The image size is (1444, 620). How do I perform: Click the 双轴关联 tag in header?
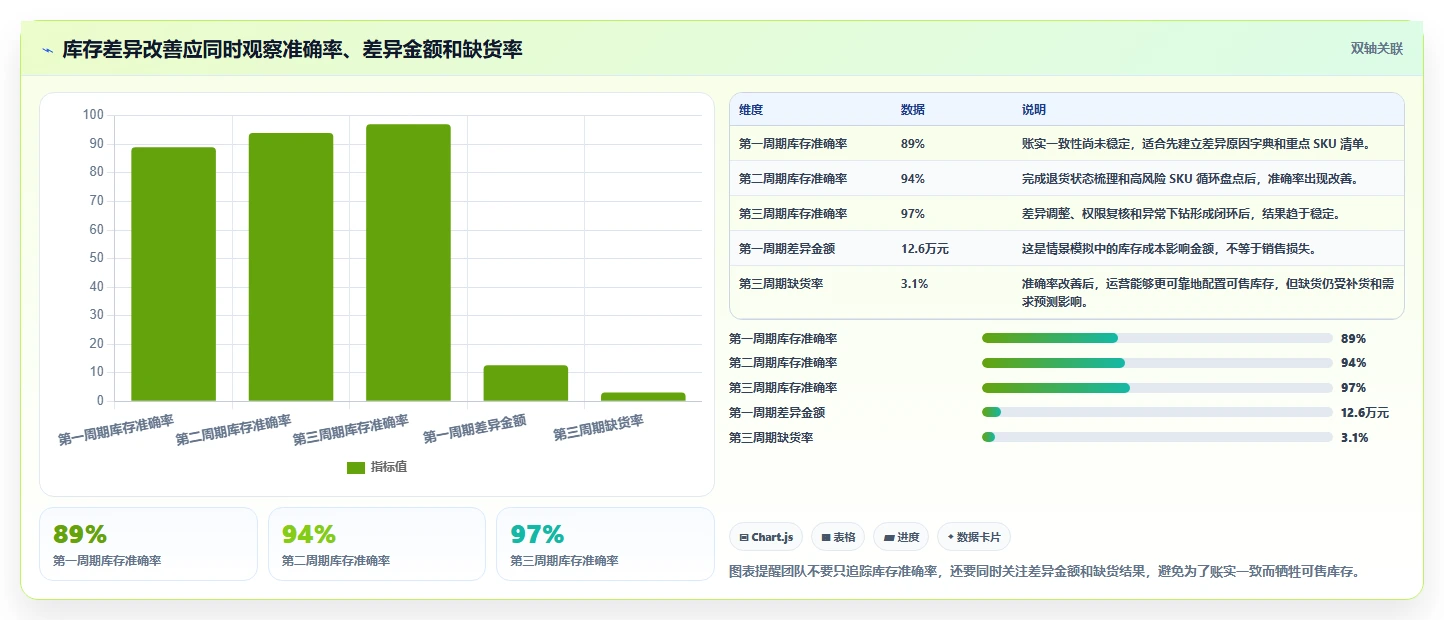(1377, 49)
